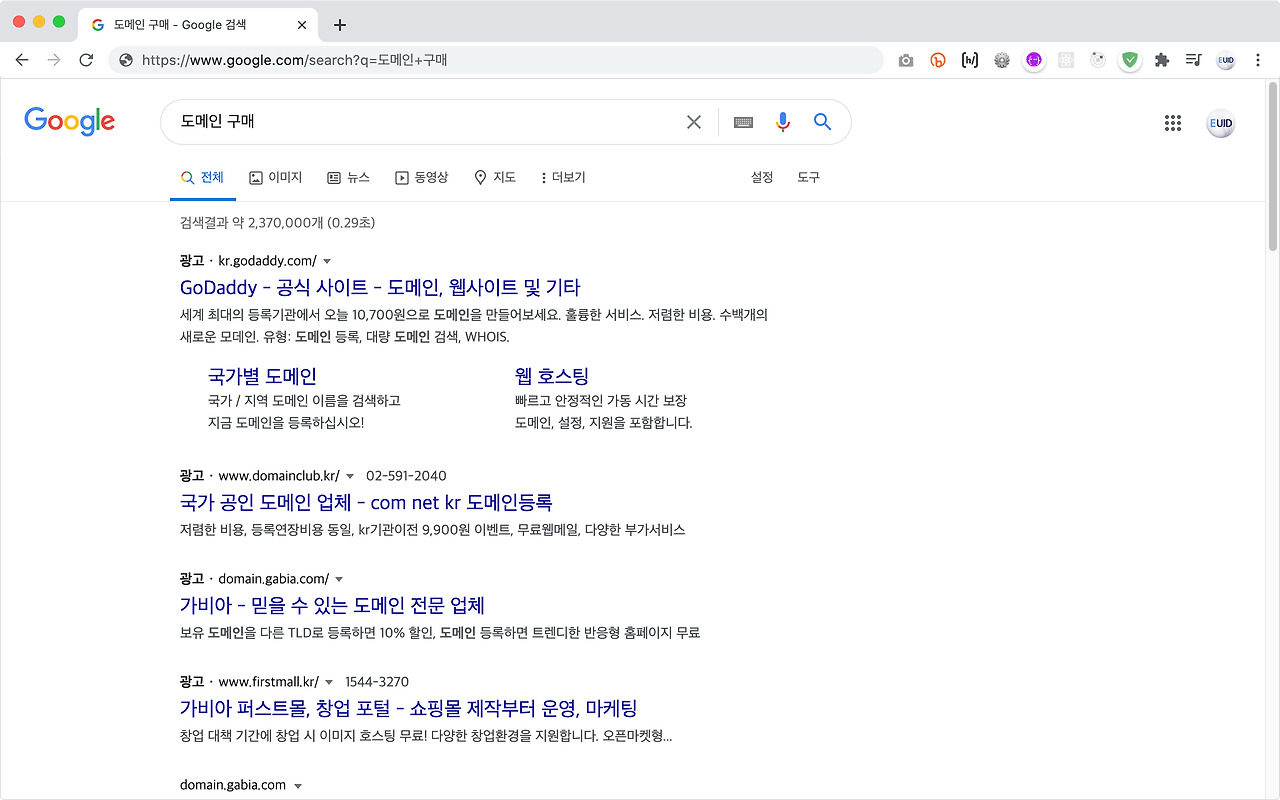Go back using the browser back arrow
Image resolution: width=1280 pixels, height=800 pixels.
(x=22, y=60)
